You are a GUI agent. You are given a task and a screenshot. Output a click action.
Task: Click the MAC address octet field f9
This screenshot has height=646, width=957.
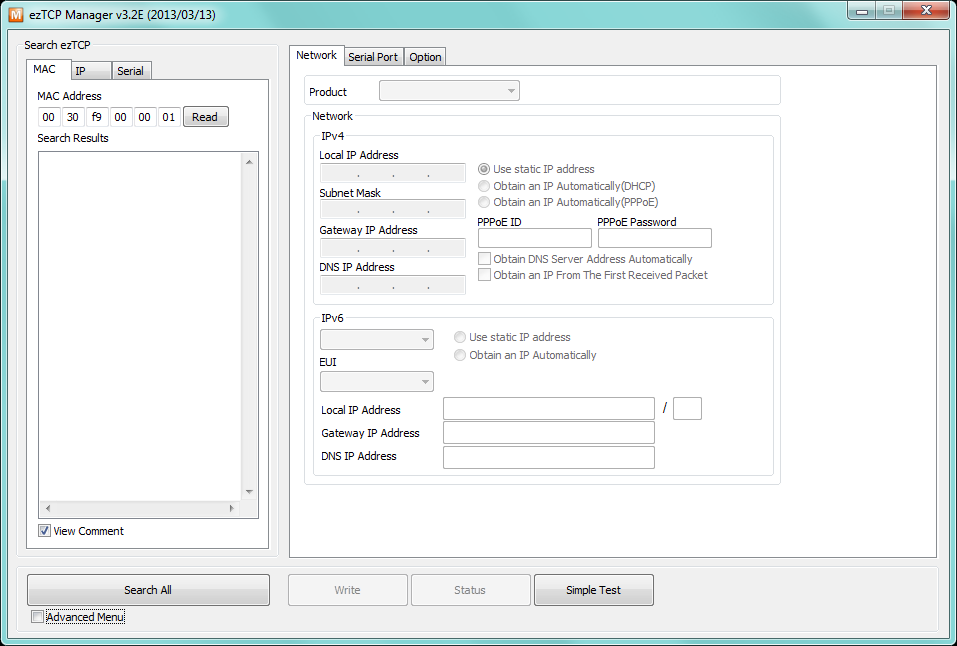[96, 117]
